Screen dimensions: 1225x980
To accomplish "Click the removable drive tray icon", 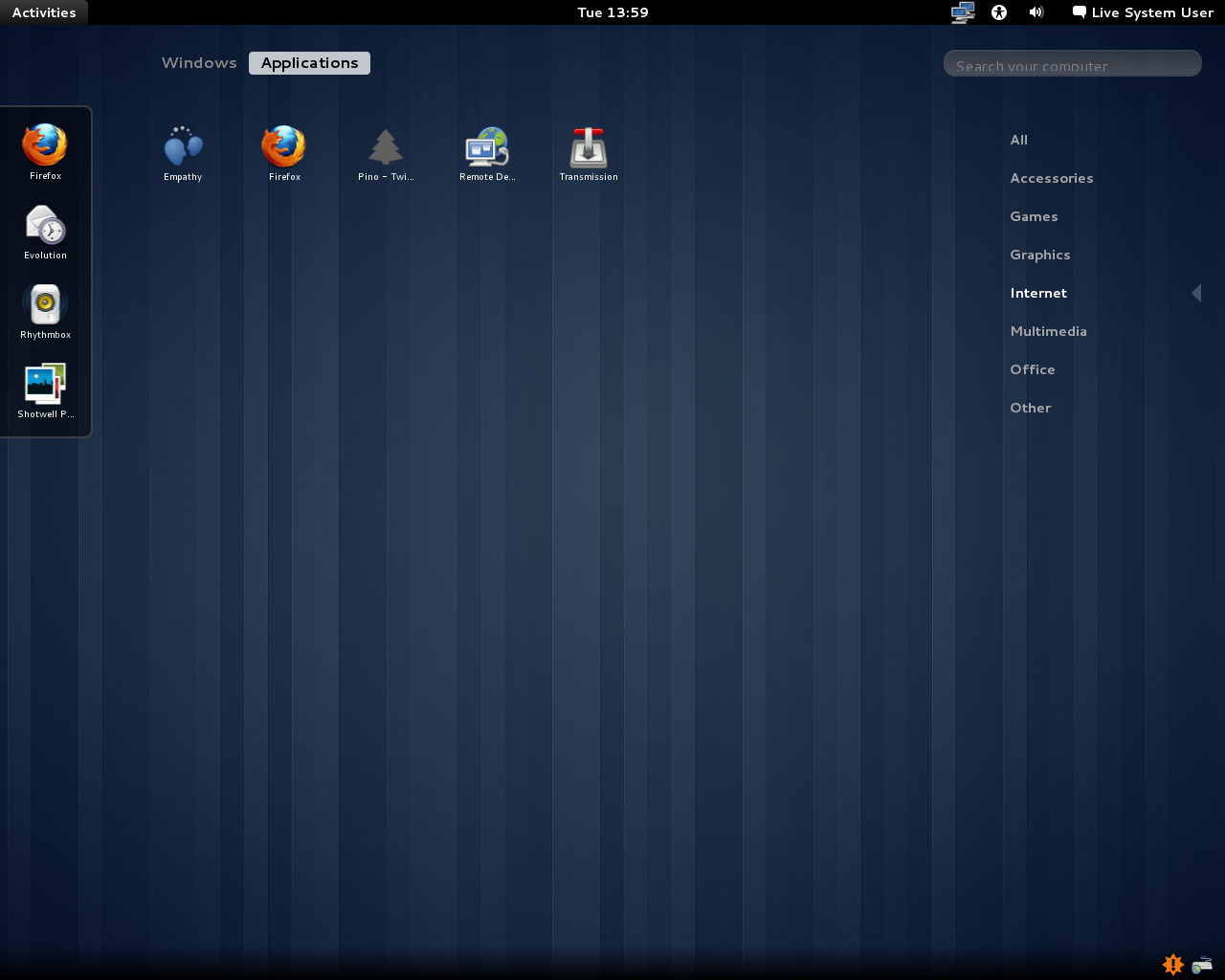I will point(1202,965).
